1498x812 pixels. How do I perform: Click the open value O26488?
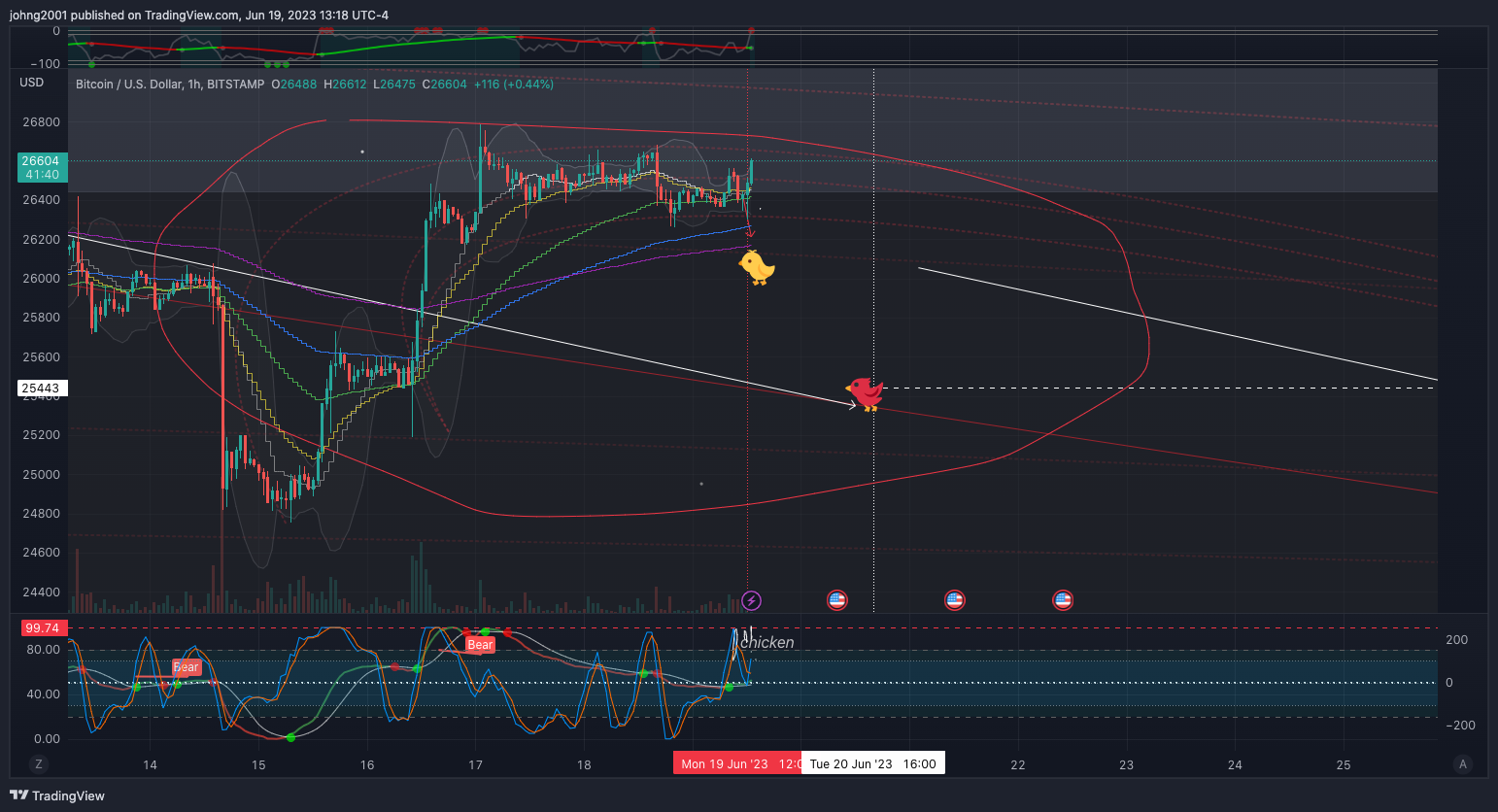[294, 85]
